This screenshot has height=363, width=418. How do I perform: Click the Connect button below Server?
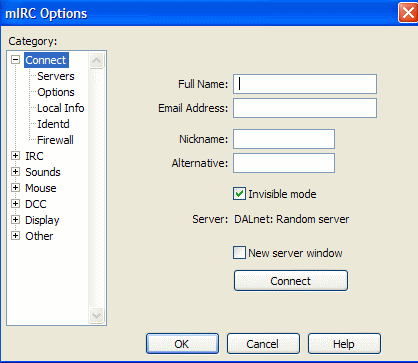click(291, 281)
